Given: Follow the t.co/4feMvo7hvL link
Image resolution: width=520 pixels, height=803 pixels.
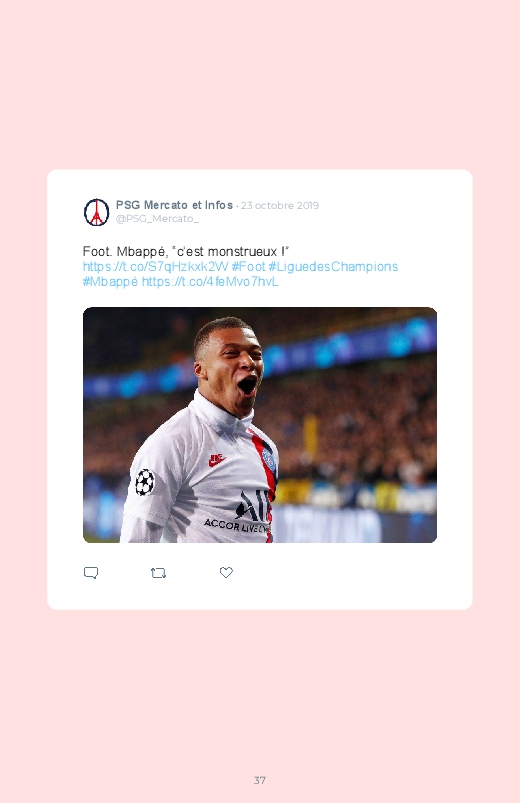Looking at the screenshot, I should pos(210,282).
